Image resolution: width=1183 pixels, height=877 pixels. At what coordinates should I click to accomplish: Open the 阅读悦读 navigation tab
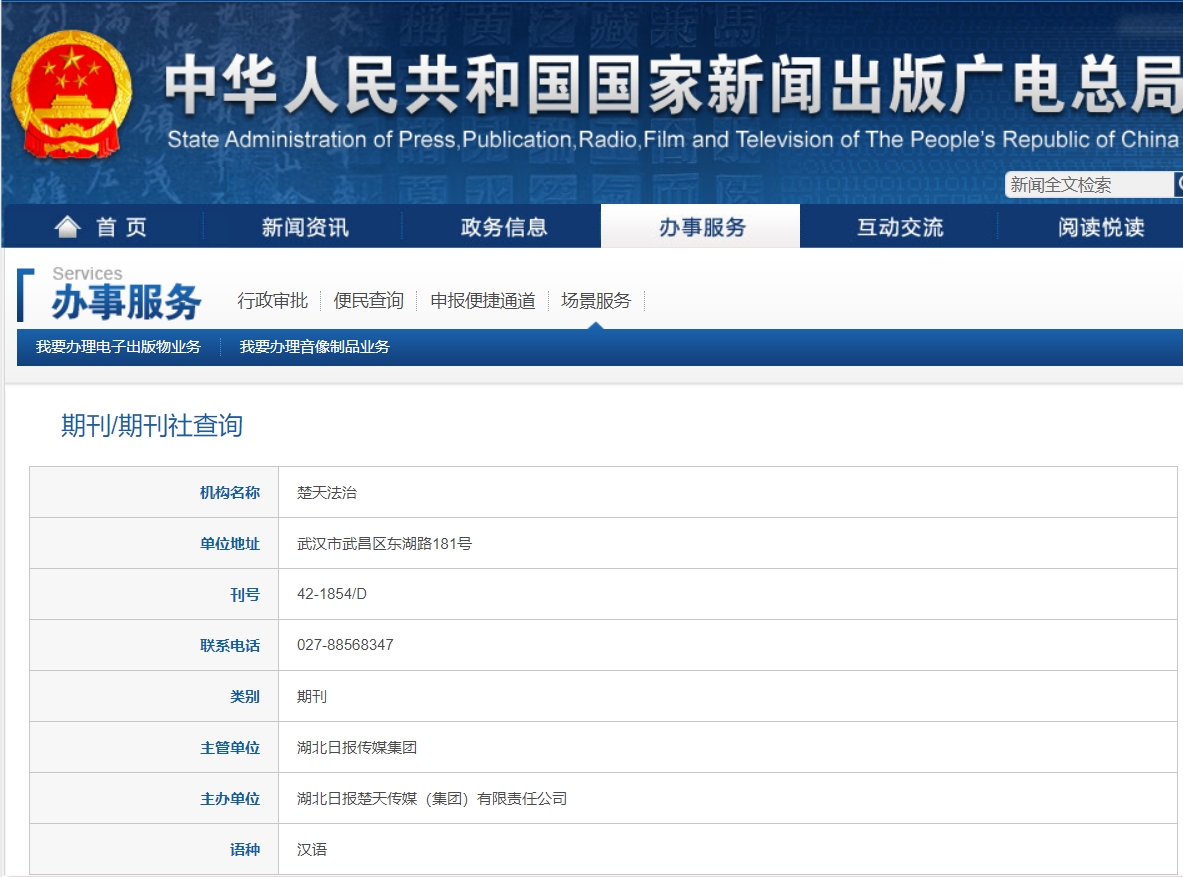coord(1101,227)
